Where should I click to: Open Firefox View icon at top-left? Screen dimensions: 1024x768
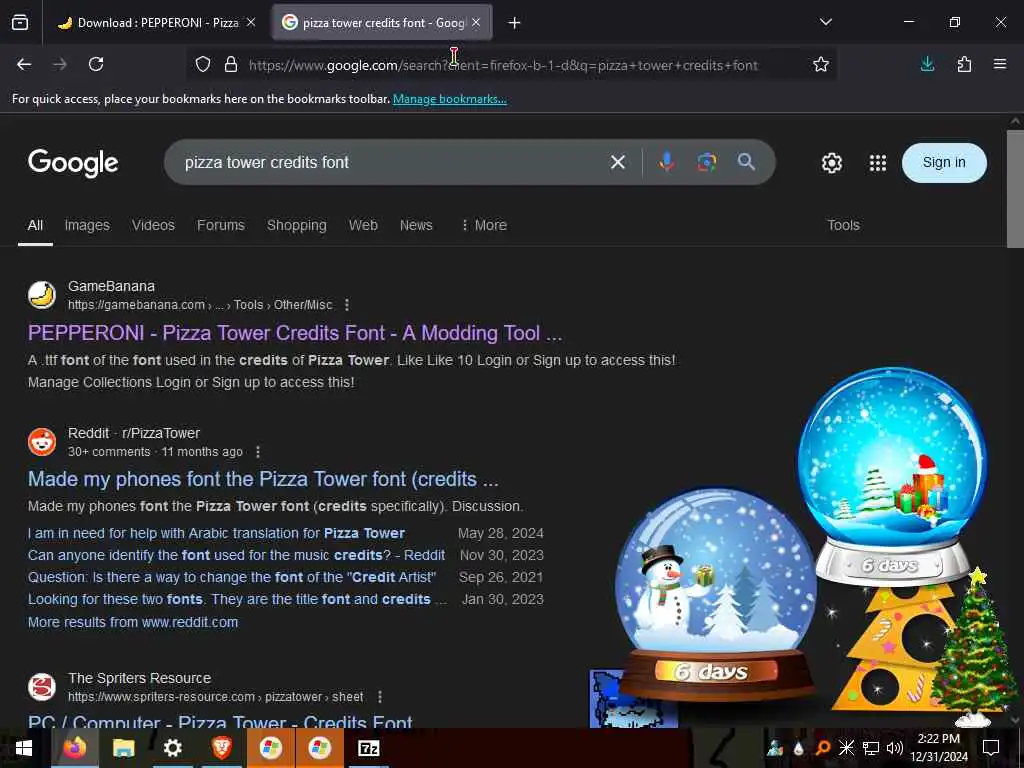20,23
